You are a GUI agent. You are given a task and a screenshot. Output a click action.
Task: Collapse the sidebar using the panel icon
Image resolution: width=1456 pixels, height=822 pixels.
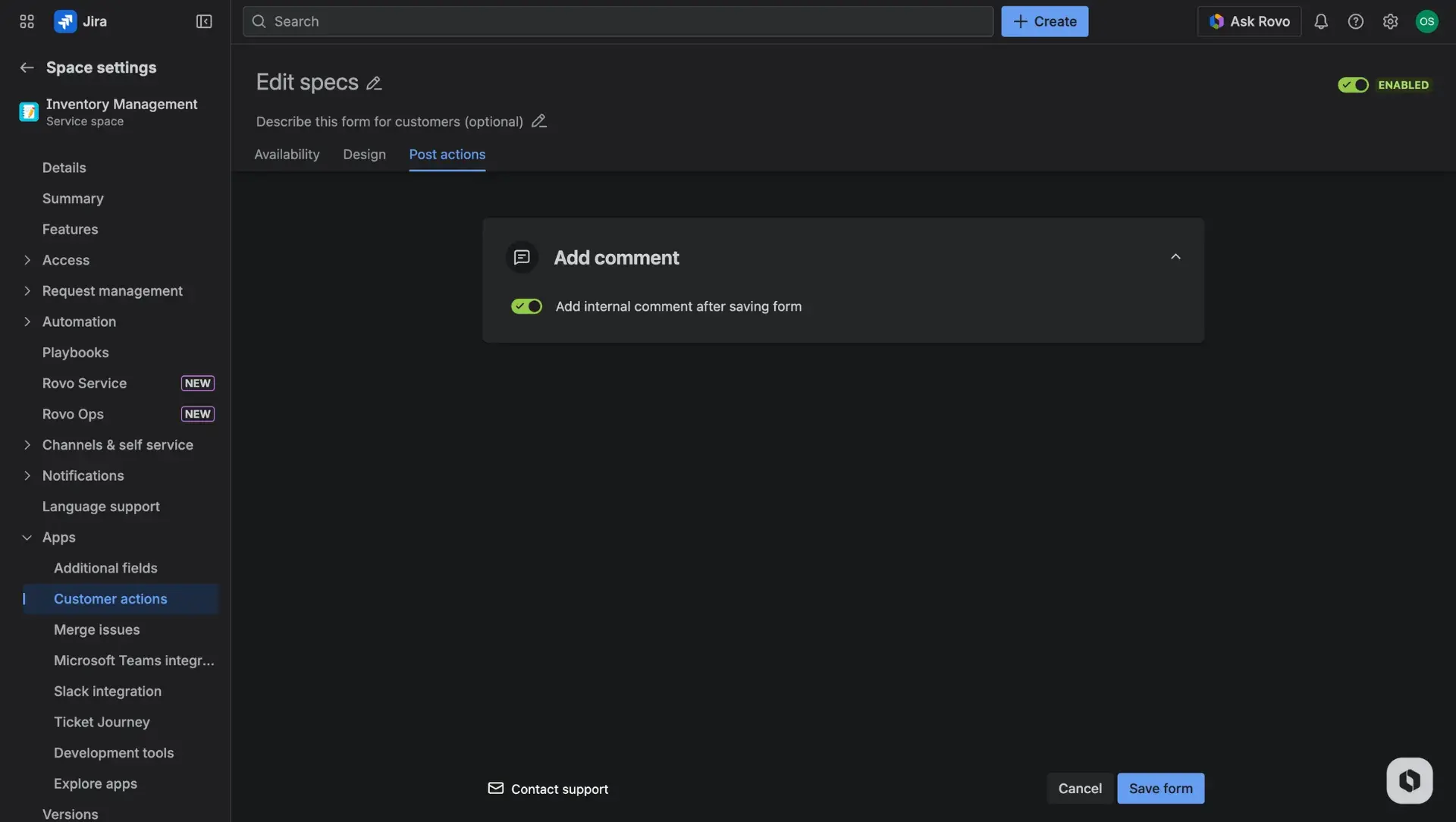coord(203,21)
